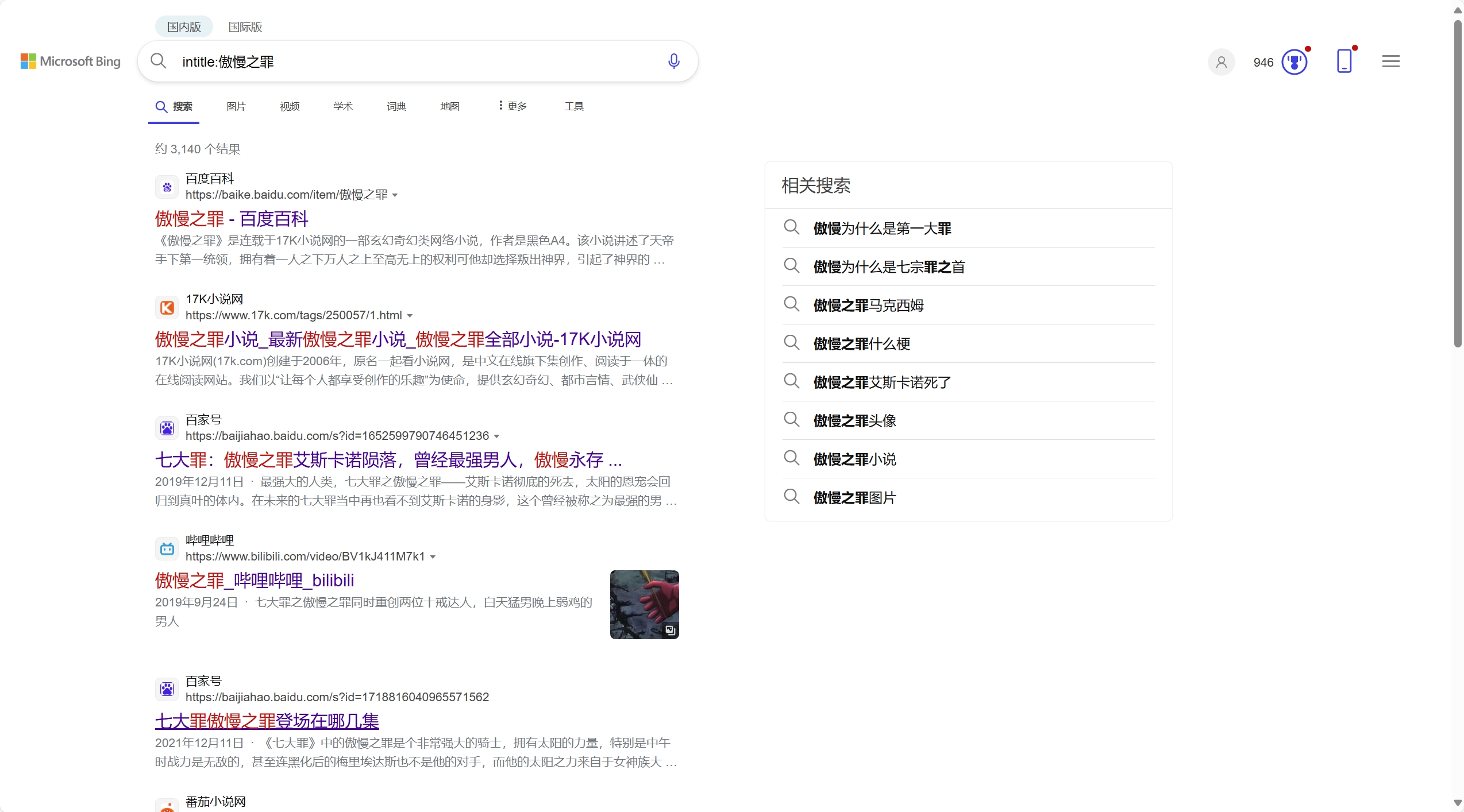
Task: Open 傲慢之罪_哔哩哔哩_bilibili result
Action: click(x=255, y=581)
